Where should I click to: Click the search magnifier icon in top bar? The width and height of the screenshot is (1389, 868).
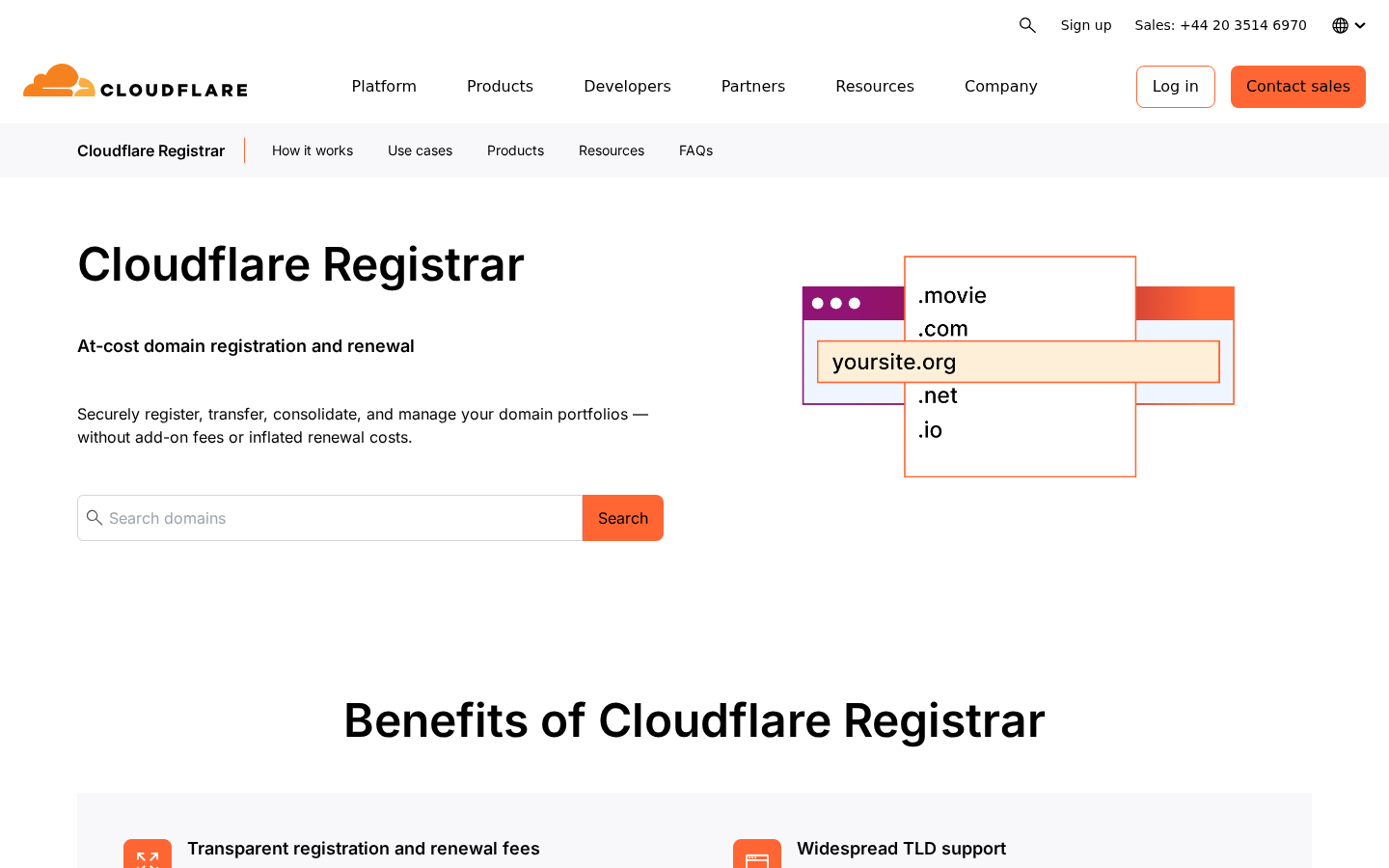(x=1027, y=25)
